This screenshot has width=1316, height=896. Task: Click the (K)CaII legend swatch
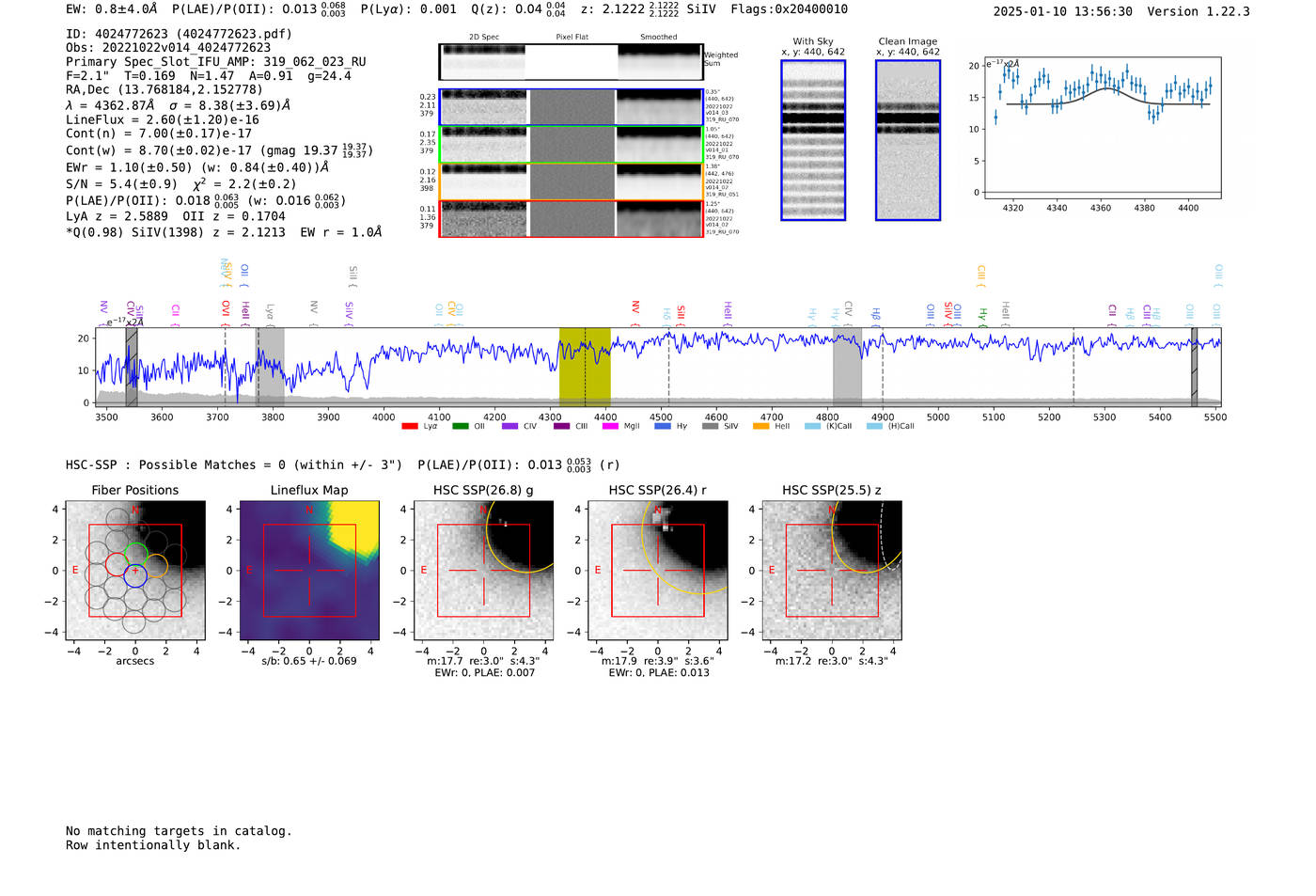pos(811,426)
